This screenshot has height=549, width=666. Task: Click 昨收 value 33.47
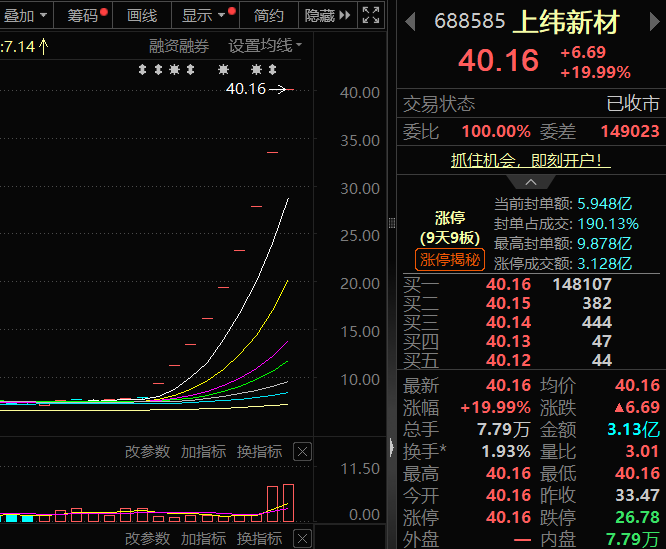638,495
